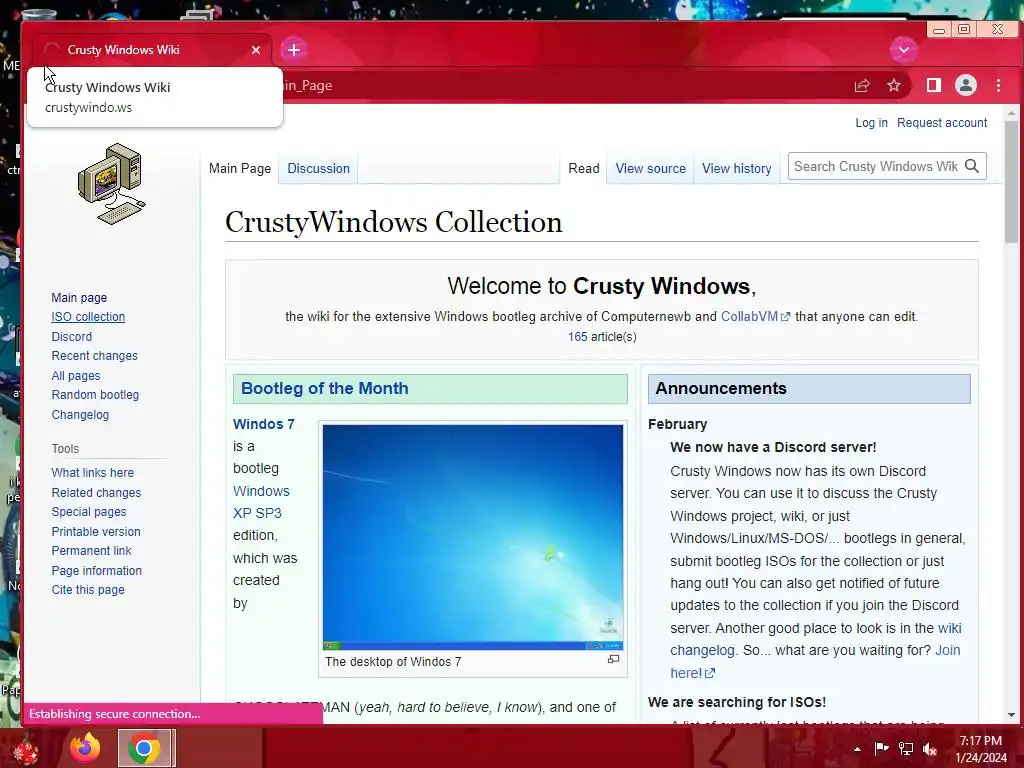Image resolution: width=1024 pixels, height=768 pixels.
Task: Open Recent changes in the sidebar
Action: pyautogui.click(x=95, y=356)
